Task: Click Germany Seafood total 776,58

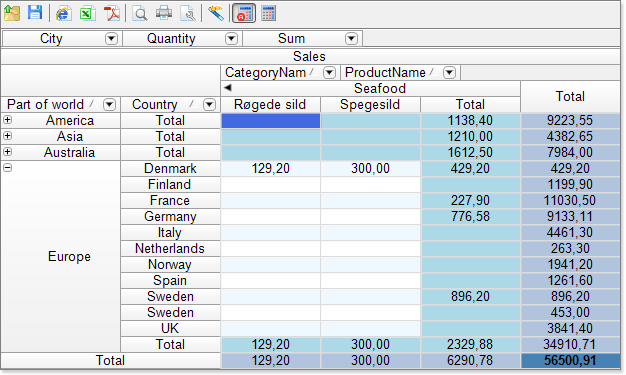Action: coord(470,216)
